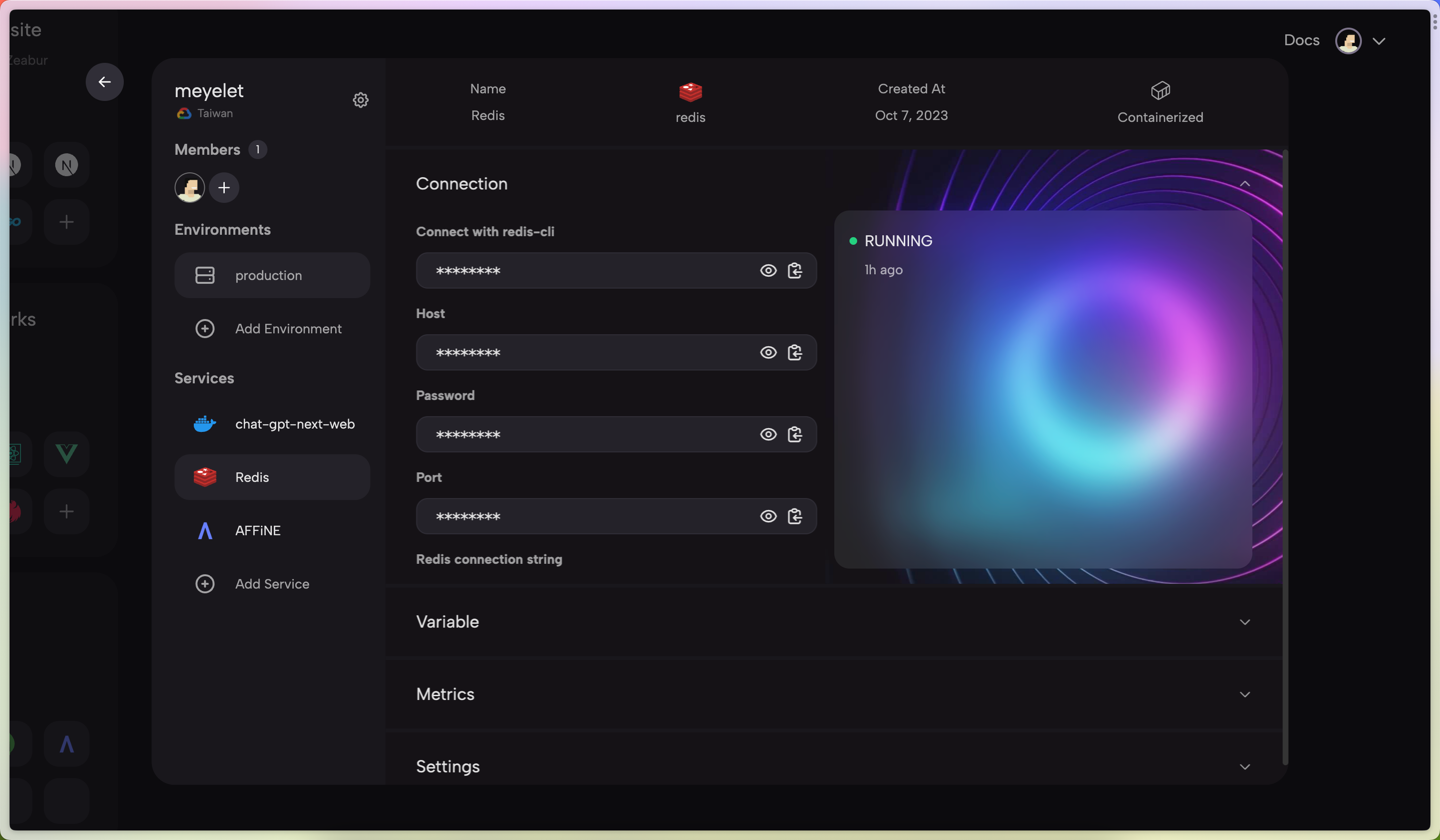Open project settings gear icon

(360, 100)
